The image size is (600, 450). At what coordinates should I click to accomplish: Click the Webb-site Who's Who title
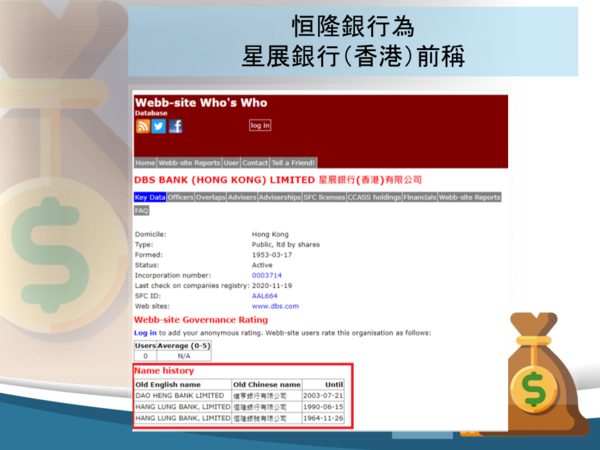[x=201, y=103]
